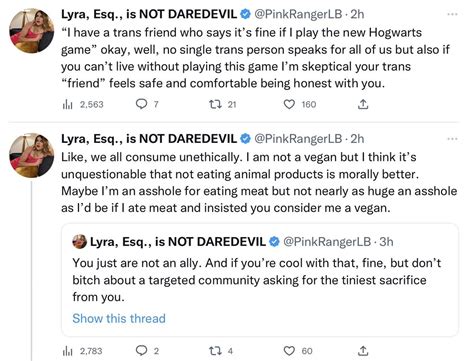Open more options menu on second tweet
The height and width of the screenshot is (361, 474).
click(452, 139)
